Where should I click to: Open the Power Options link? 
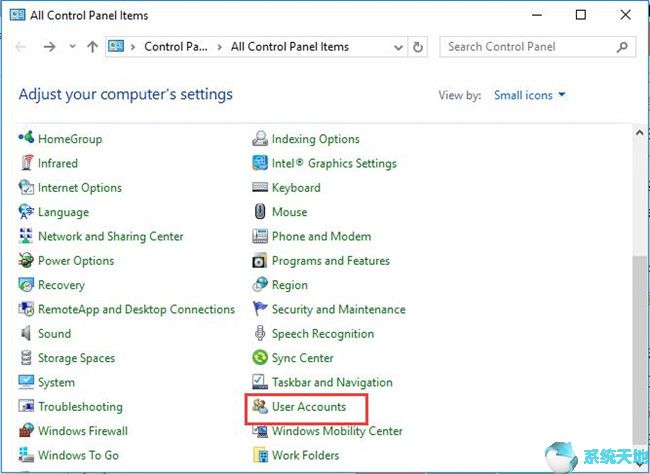(76, 260)
